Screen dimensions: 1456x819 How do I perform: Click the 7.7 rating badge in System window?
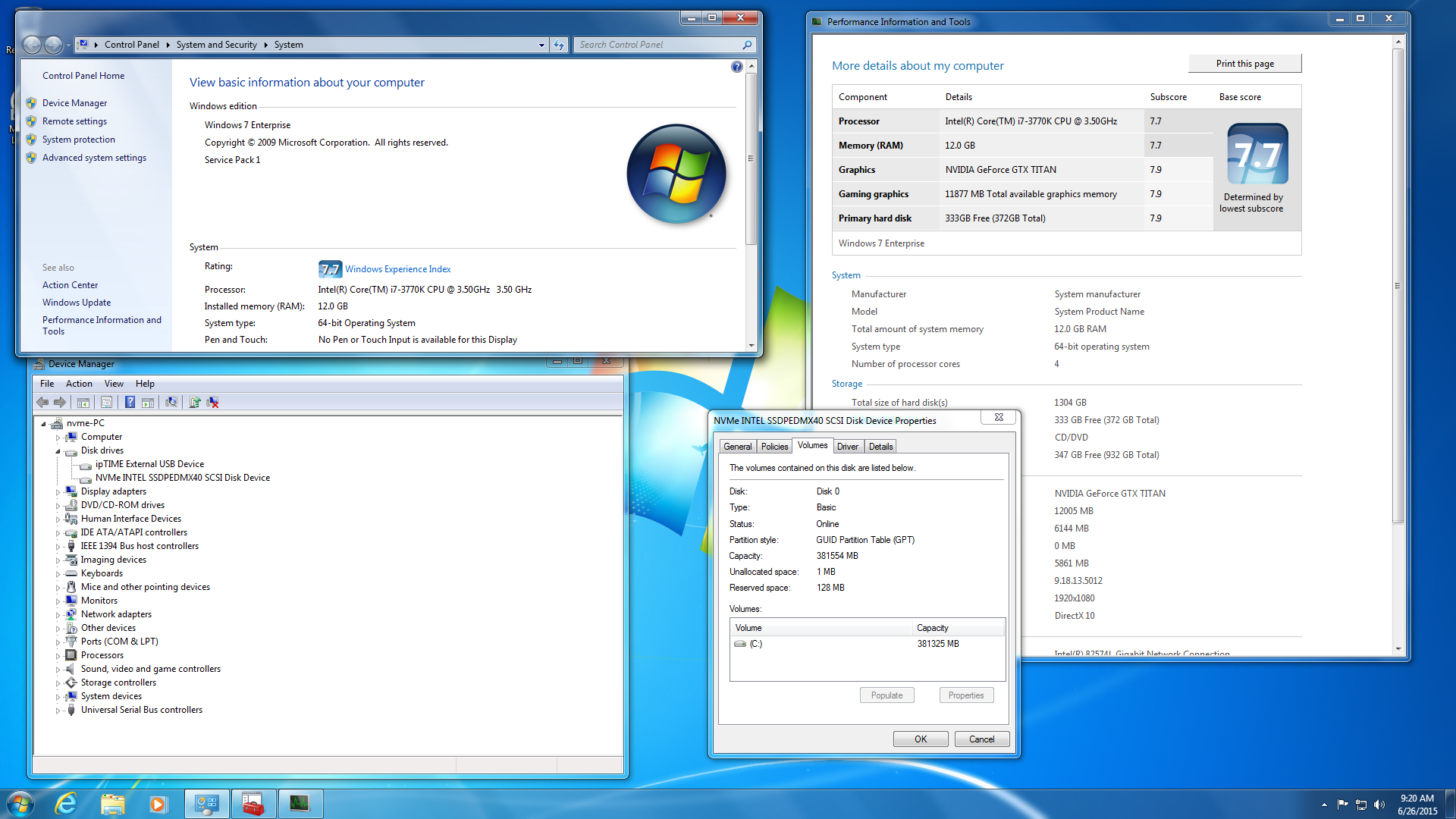[x=330, y=269]
